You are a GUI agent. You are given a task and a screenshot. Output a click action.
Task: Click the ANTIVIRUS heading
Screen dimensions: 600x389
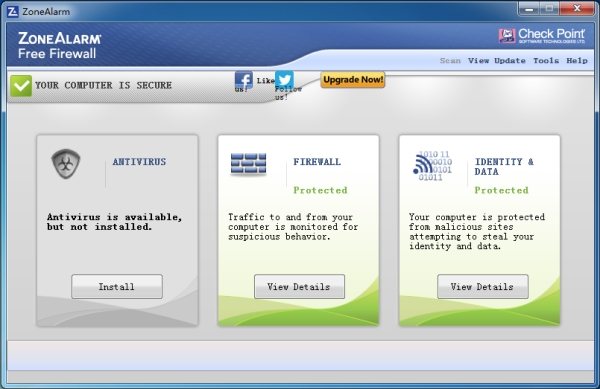point(139,162)
